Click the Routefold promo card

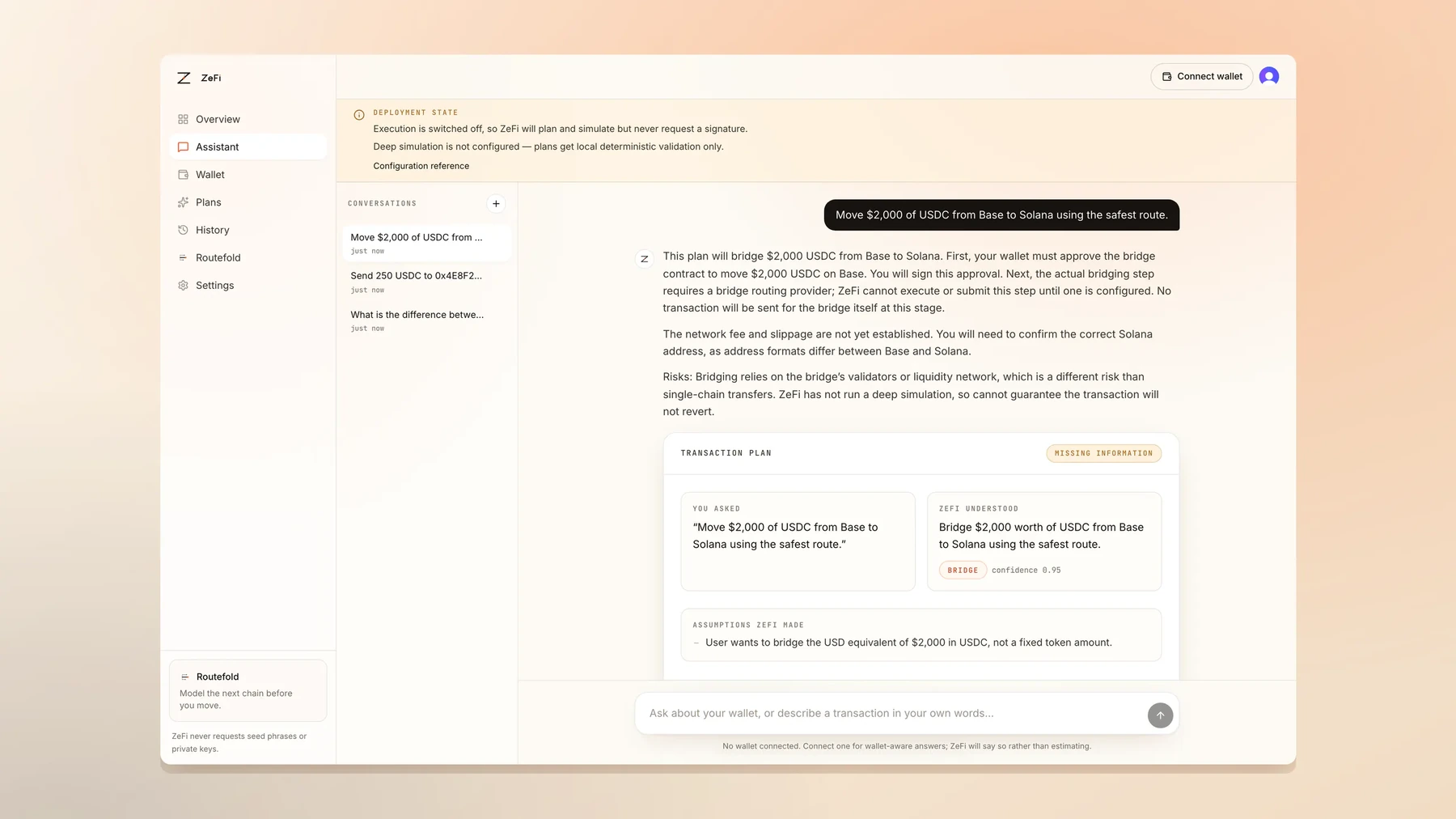coord(248,690)
